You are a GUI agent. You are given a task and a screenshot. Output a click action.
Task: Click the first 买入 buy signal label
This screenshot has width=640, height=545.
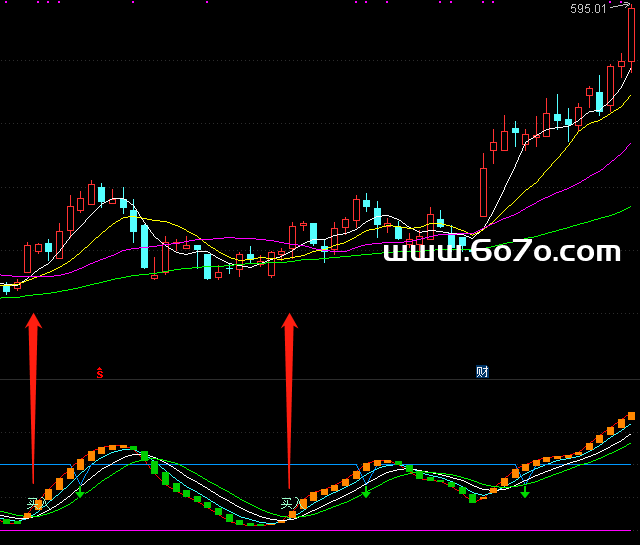tap(37, 503)
